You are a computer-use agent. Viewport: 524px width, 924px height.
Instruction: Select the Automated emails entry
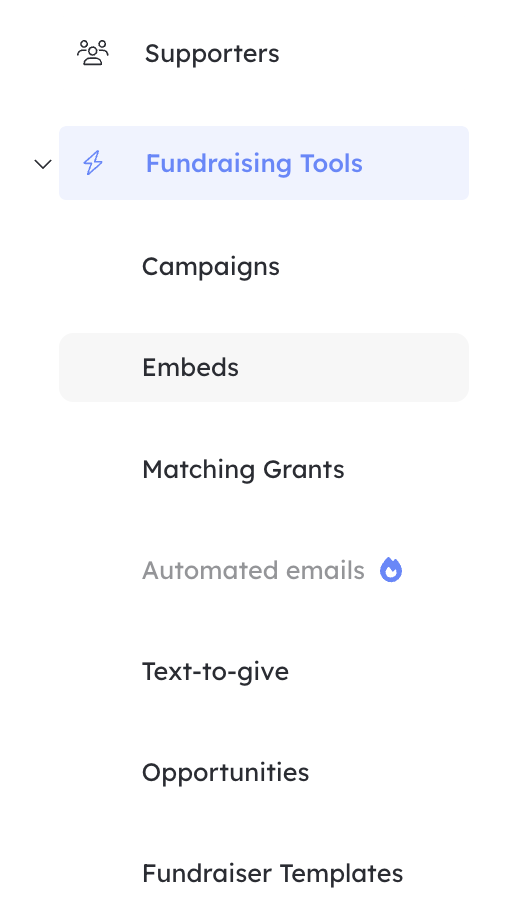253,570
